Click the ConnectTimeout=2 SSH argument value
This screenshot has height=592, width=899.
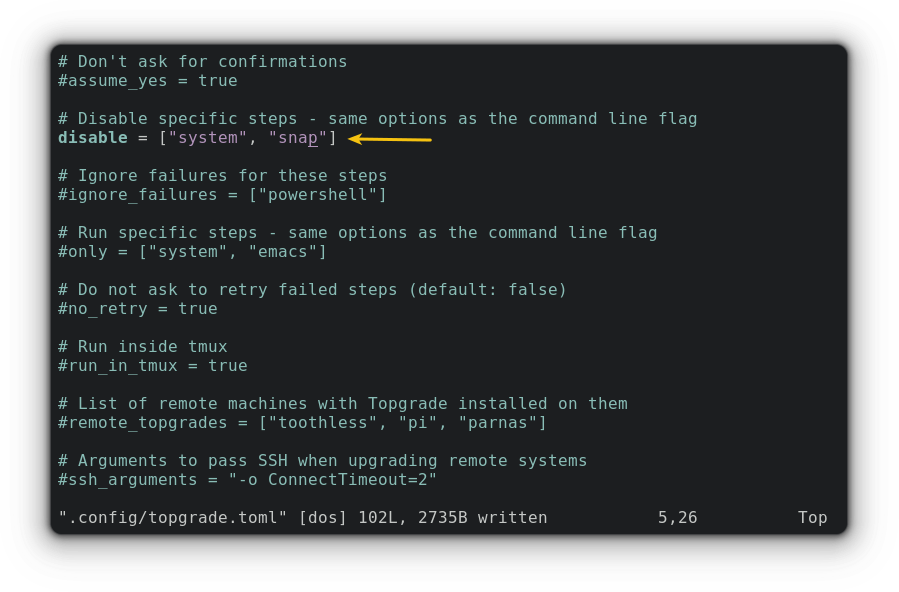[350, 479]
